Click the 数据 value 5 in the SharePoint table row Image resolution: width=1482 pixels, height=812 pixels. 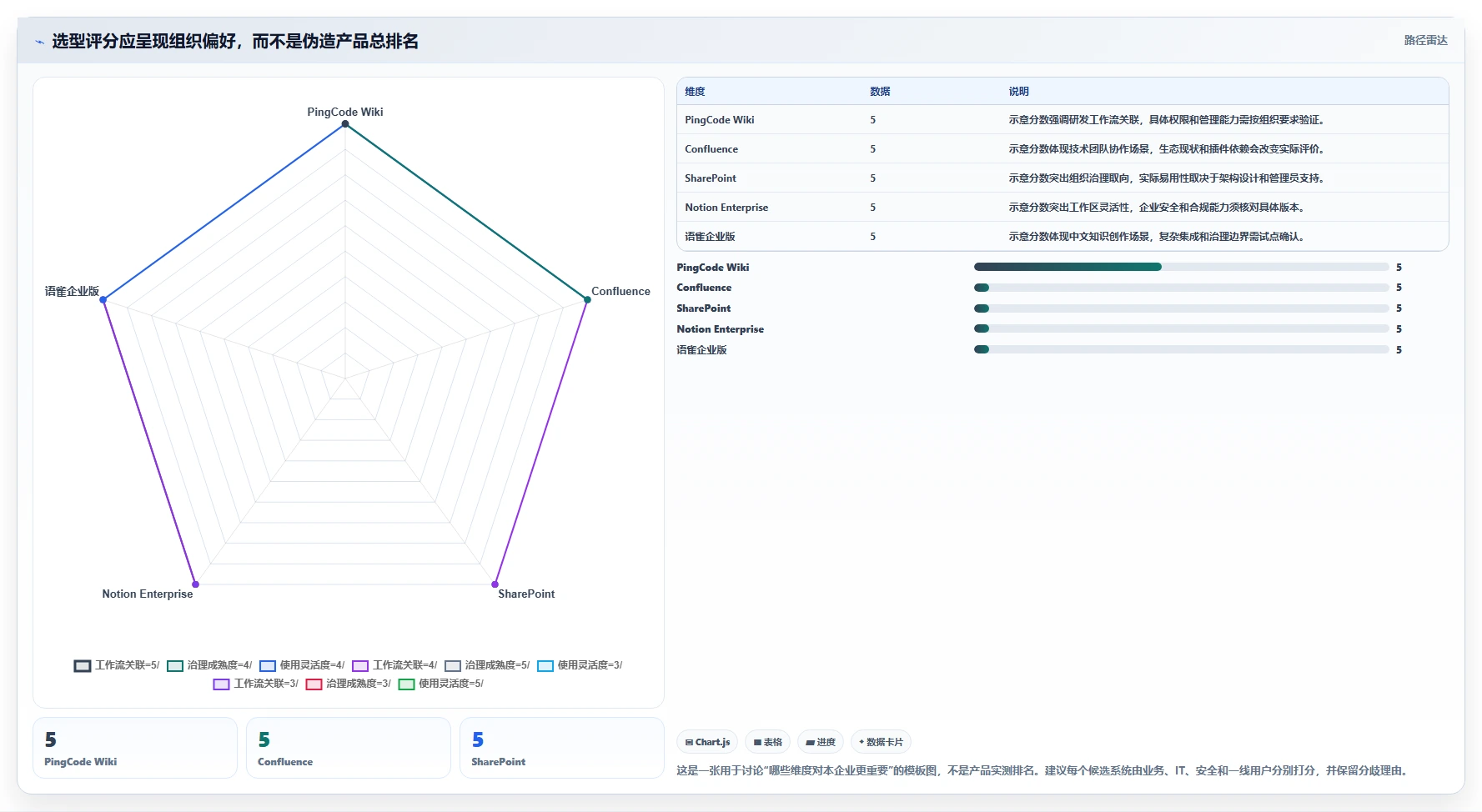tap(873, 178)
